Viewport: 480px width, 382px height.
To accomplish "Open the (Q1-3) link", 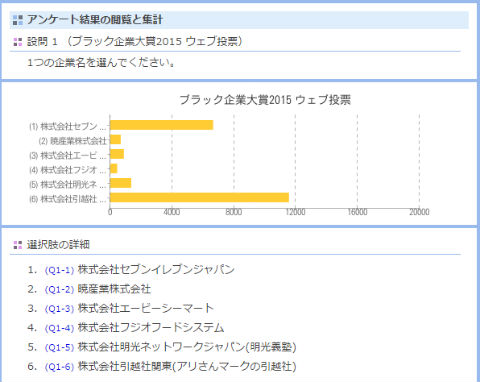I will pos(59,309).
